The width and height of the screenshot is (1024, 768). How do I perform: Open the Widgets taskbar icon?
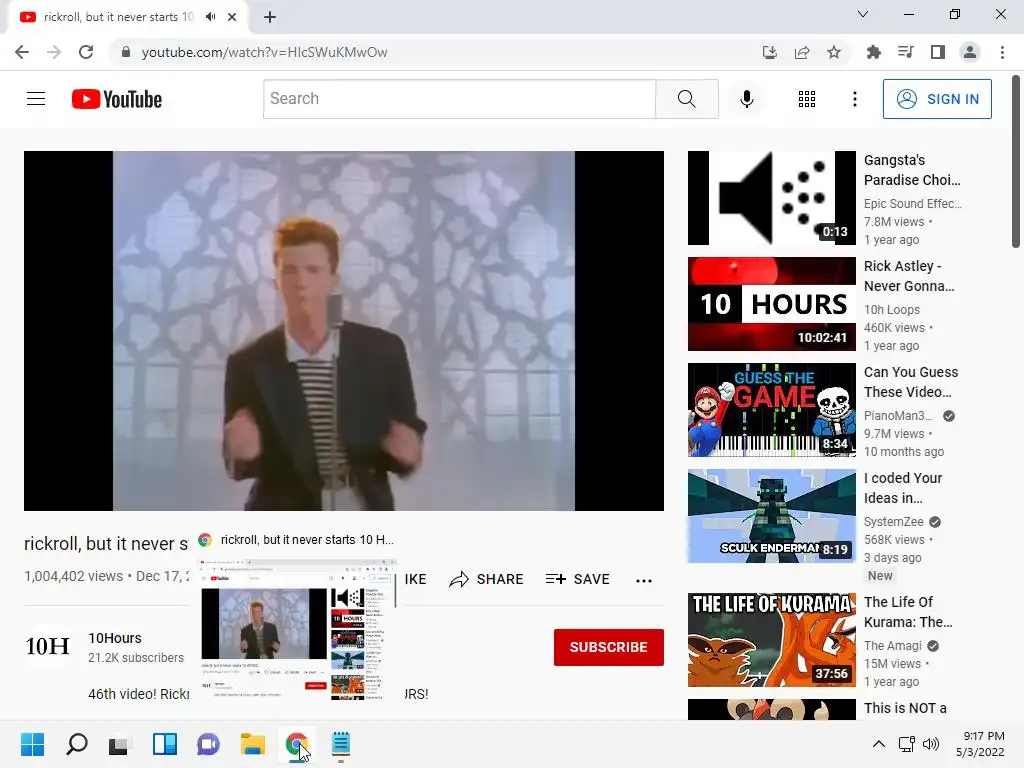pos(165,744)
